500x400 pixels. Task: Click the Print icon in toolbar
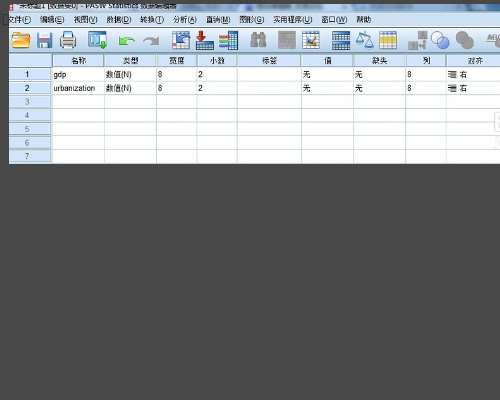tap(68, 40)
